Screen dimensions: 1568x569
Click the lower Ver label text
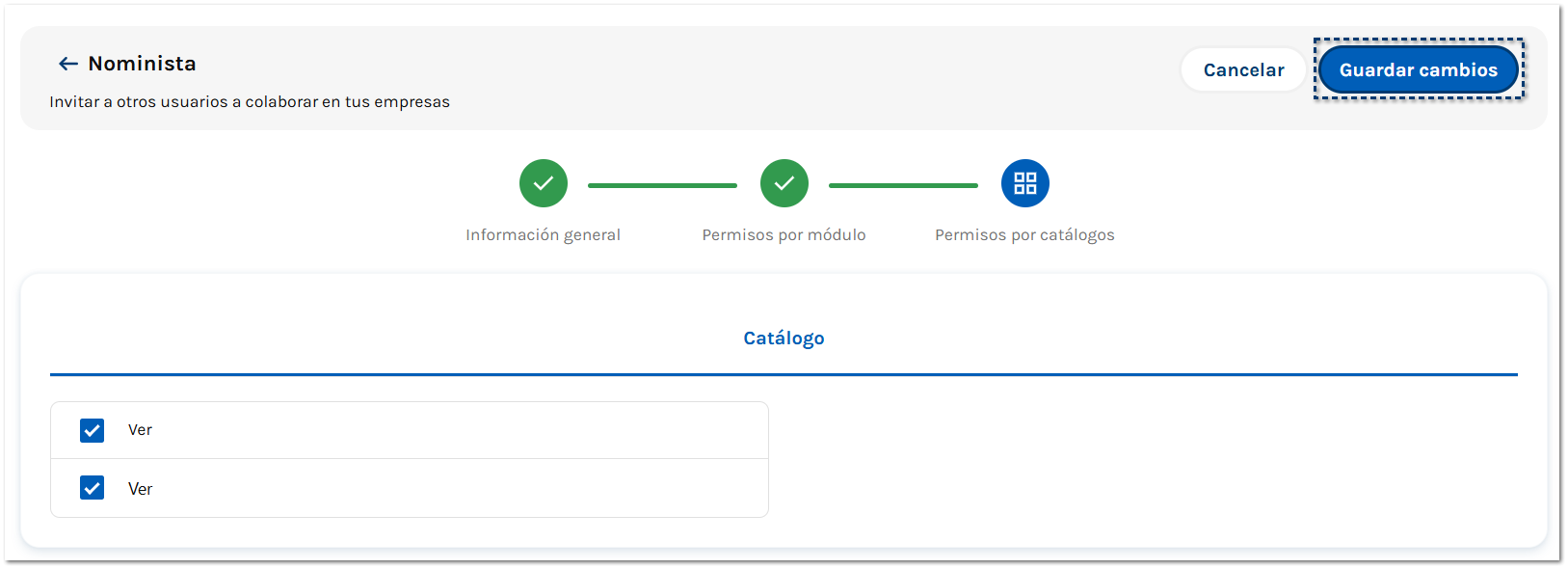140,489
